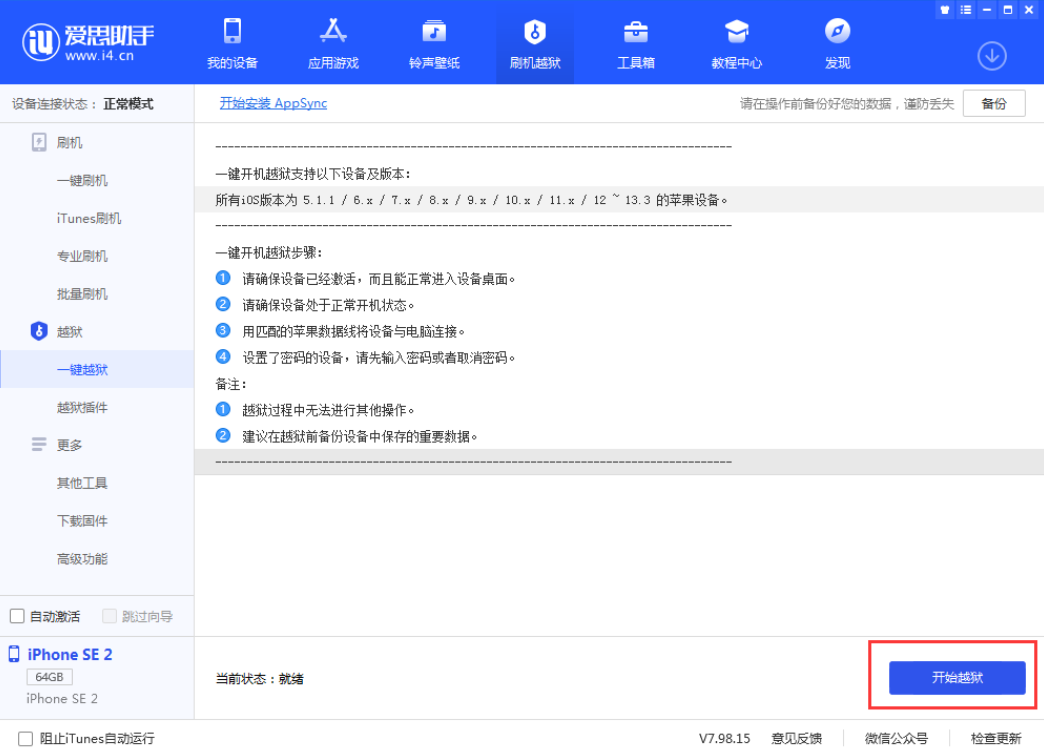The image size is (1044, 753).
Task: Click the 开始越狱 button
Action: pos(957,678)
